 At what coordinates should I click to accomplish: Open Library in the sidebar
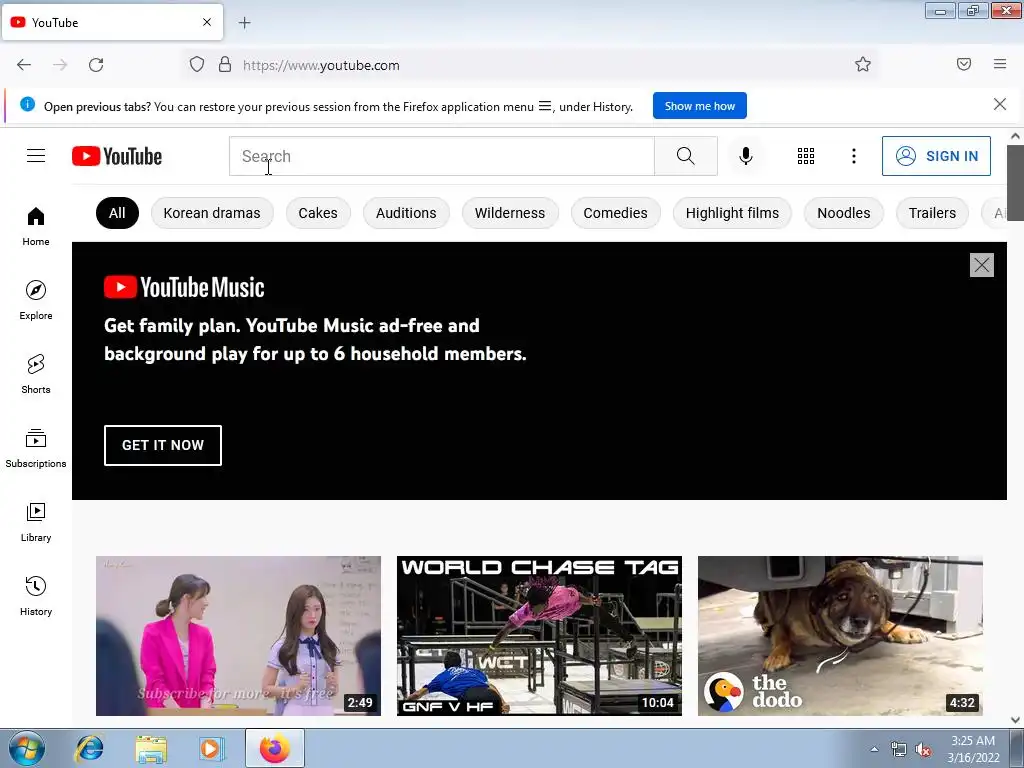coord(36,522)
